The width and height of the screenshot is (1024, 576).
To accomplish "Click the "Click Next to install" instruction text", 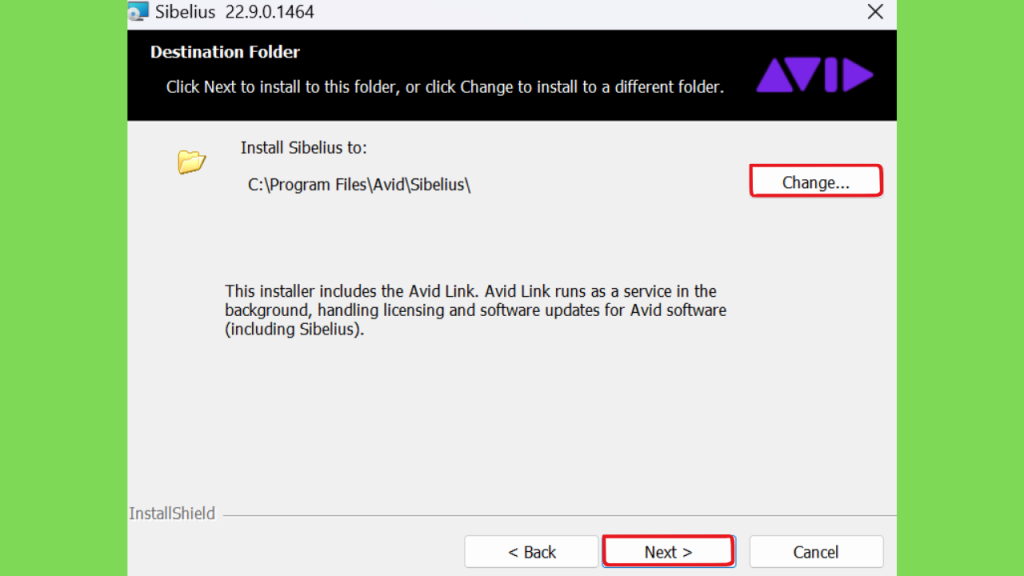I will pyautogui.click(x=445, y=87).
